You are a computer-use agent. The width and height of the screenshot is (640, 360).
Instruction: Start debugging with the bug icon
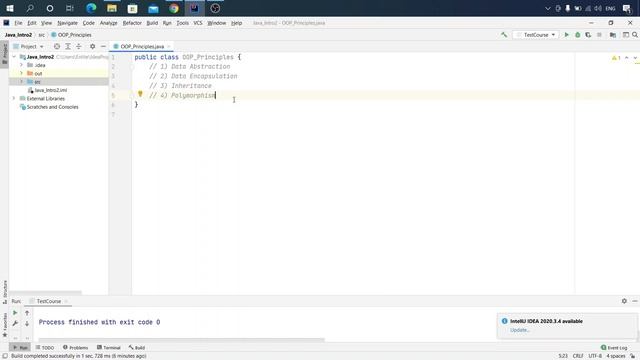click(x=578, y=35)
